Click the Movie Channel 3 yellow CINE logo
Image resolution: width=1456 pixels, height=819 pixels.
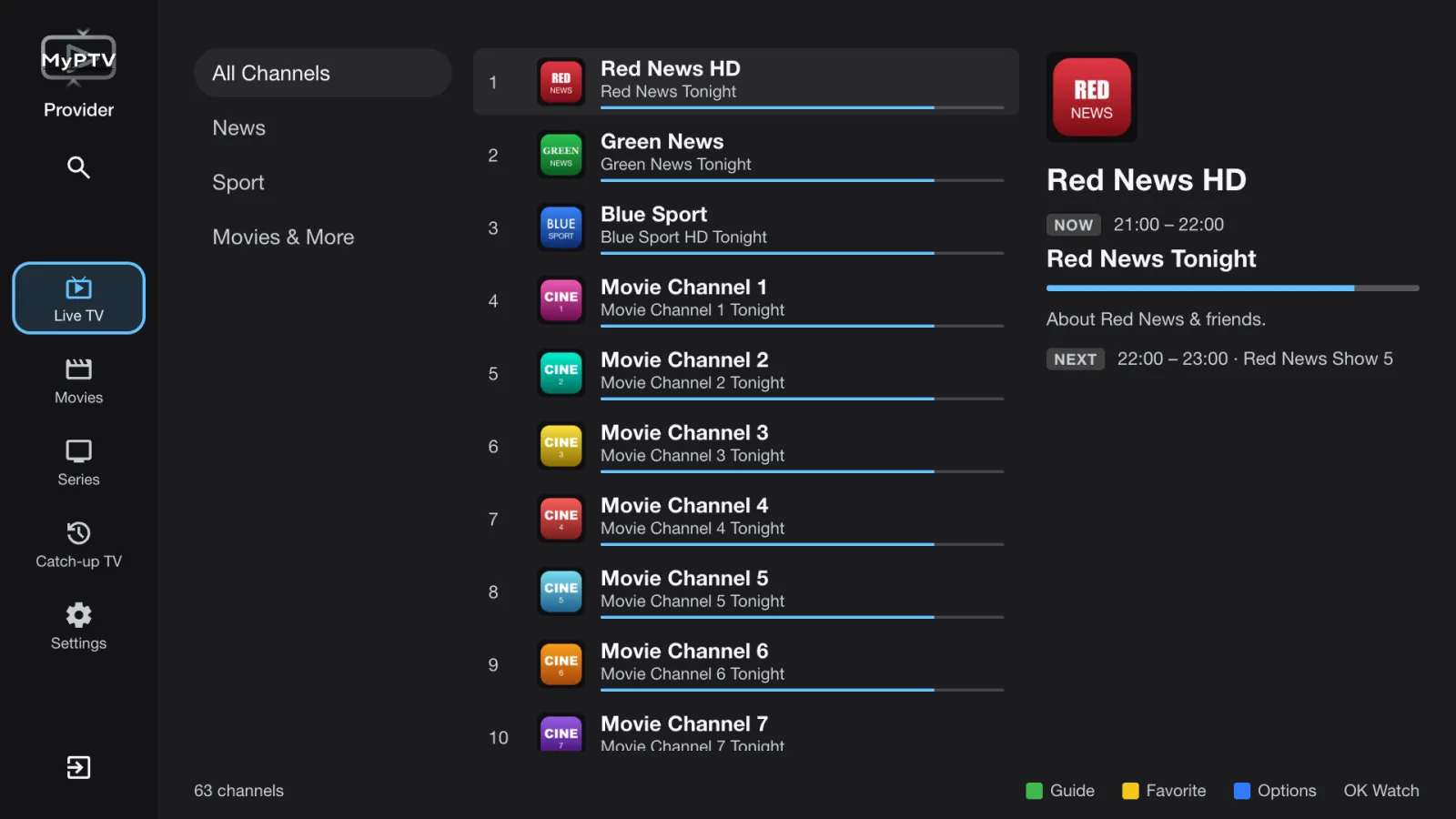(561, 446)
